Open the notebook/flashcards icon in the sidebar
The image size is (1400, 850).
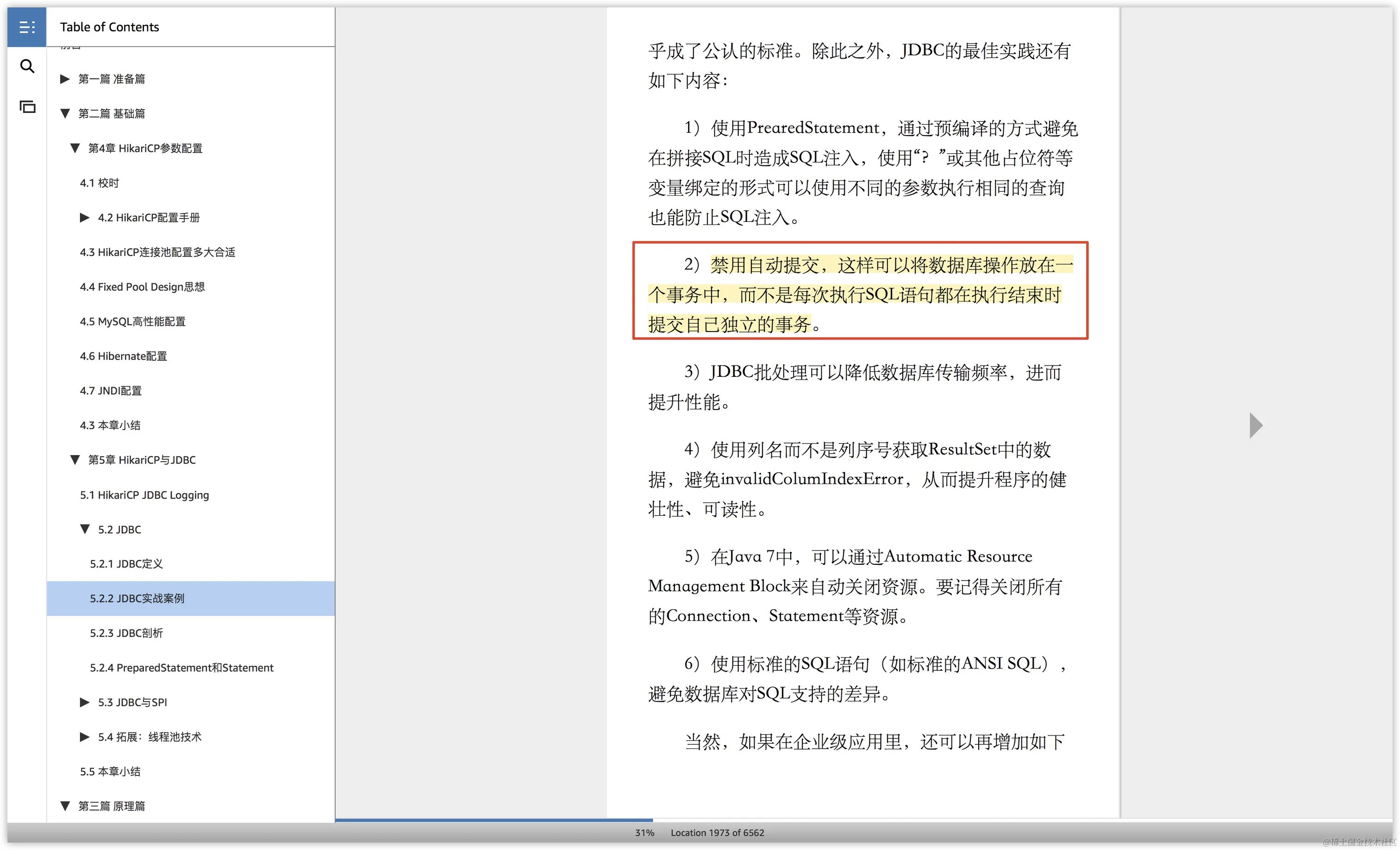pyautogui.click(x=27, y=107)
